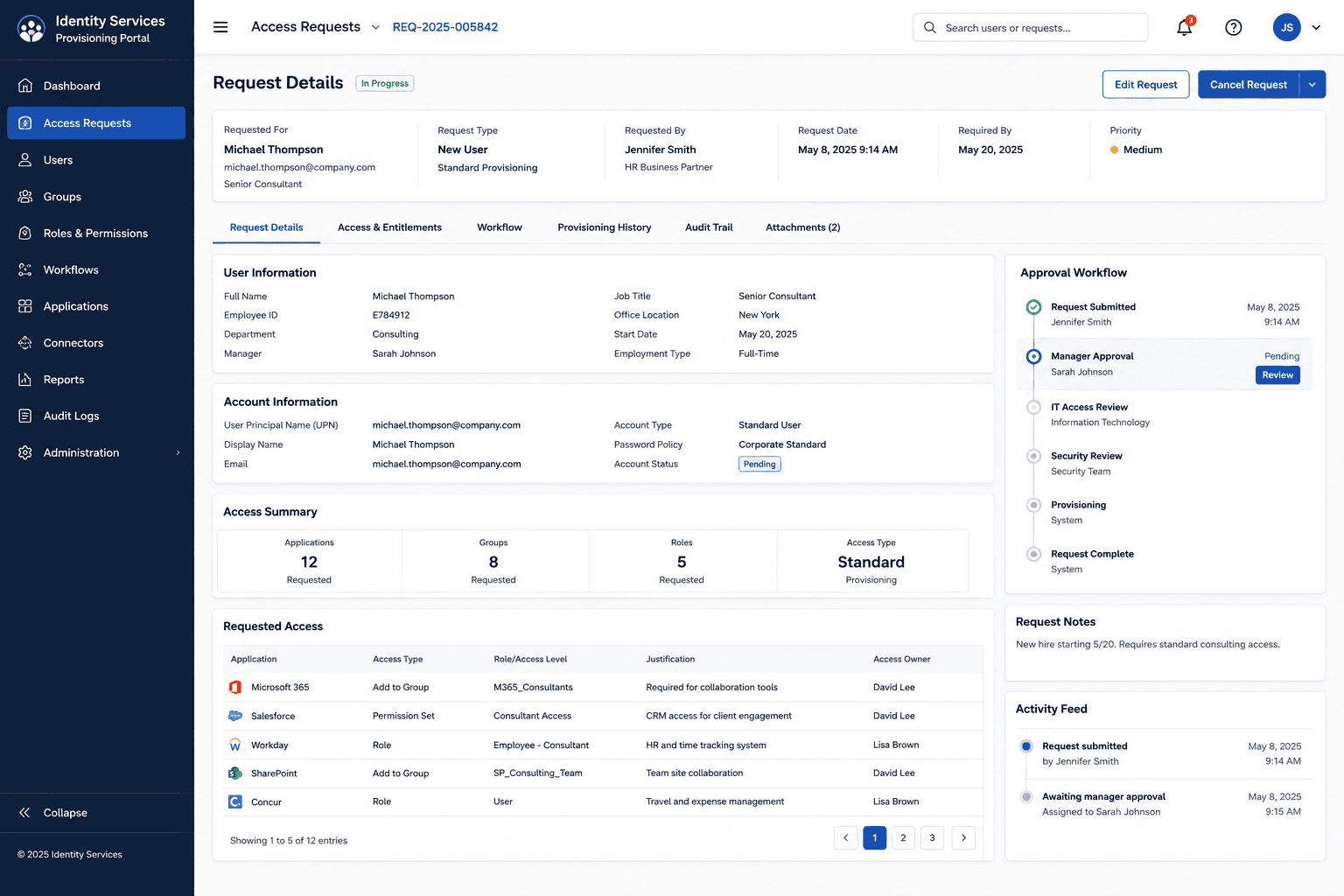1344x896 pixels.
Task: Open notifications bell icon
Action: (x=1185, y=27)
